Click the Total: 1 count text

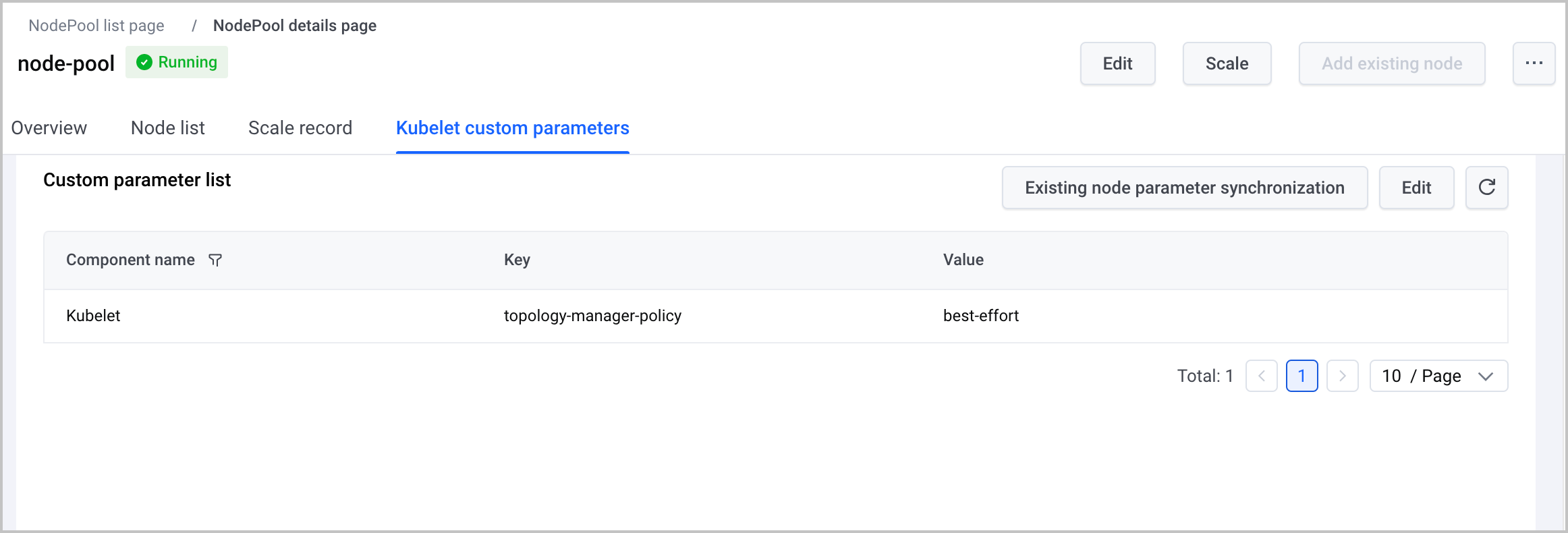[x=1205, y=376]
